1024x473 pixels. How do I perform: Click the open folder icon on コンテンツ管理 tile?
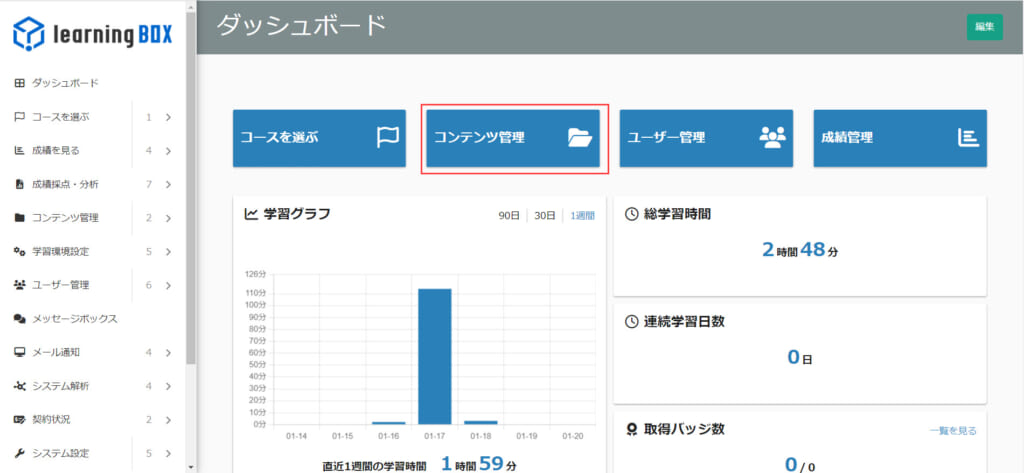[x=580, y=138]
